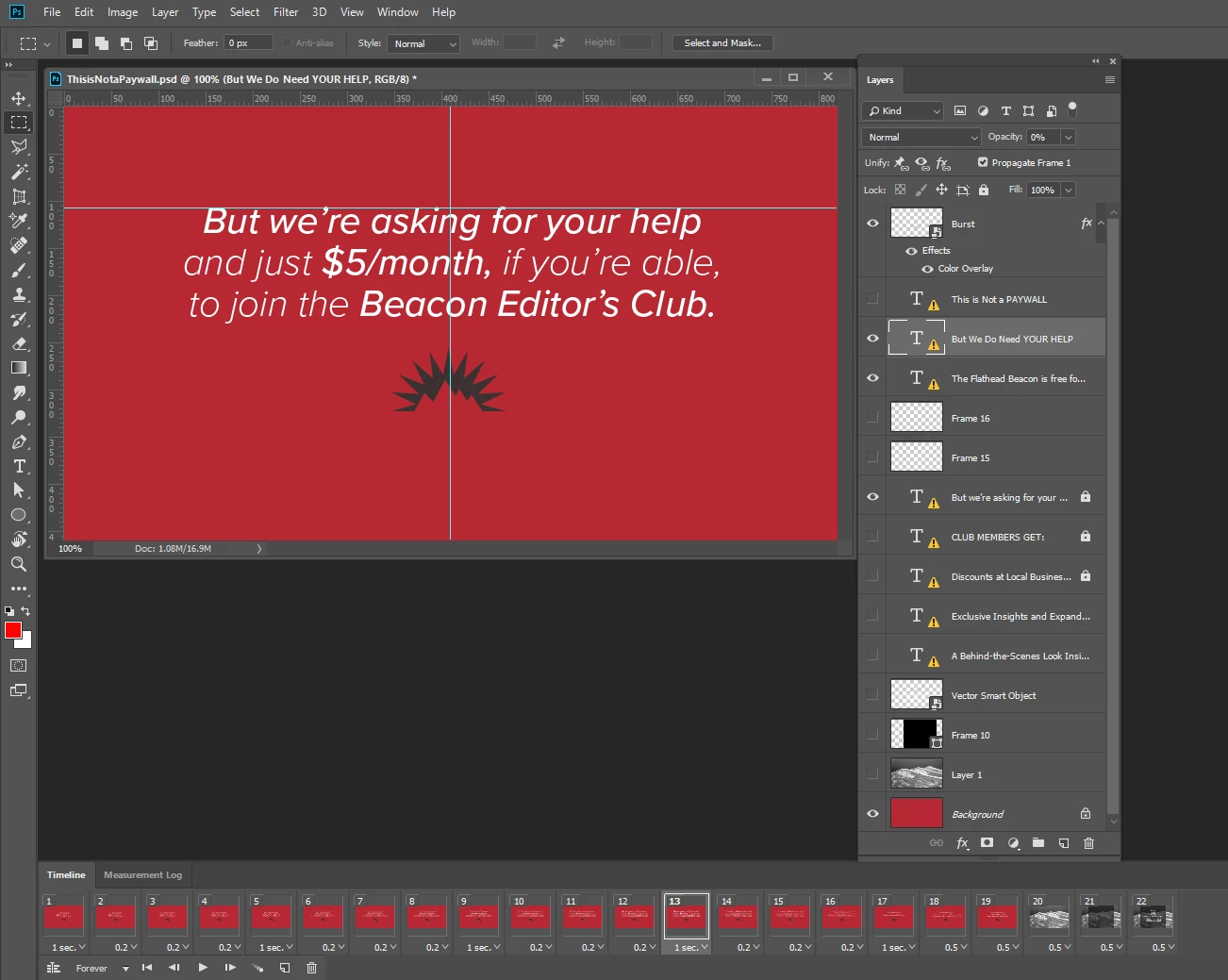Create new adjustment layer icon
Viewport: 1228px width, 980px height.
point(1013,843)
